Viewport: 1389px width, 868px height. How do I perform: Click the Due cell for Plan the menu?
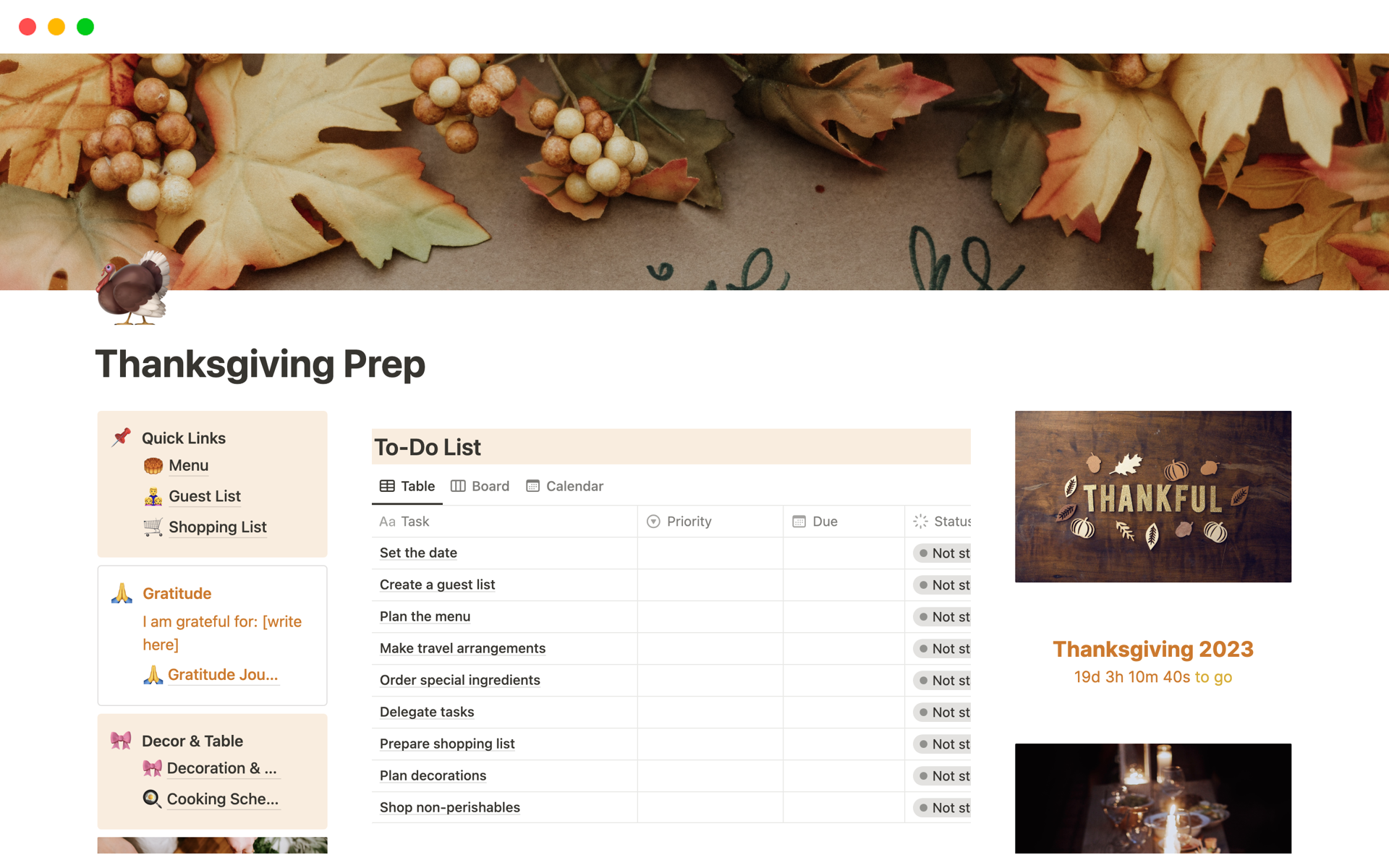[x=844, y=617]
